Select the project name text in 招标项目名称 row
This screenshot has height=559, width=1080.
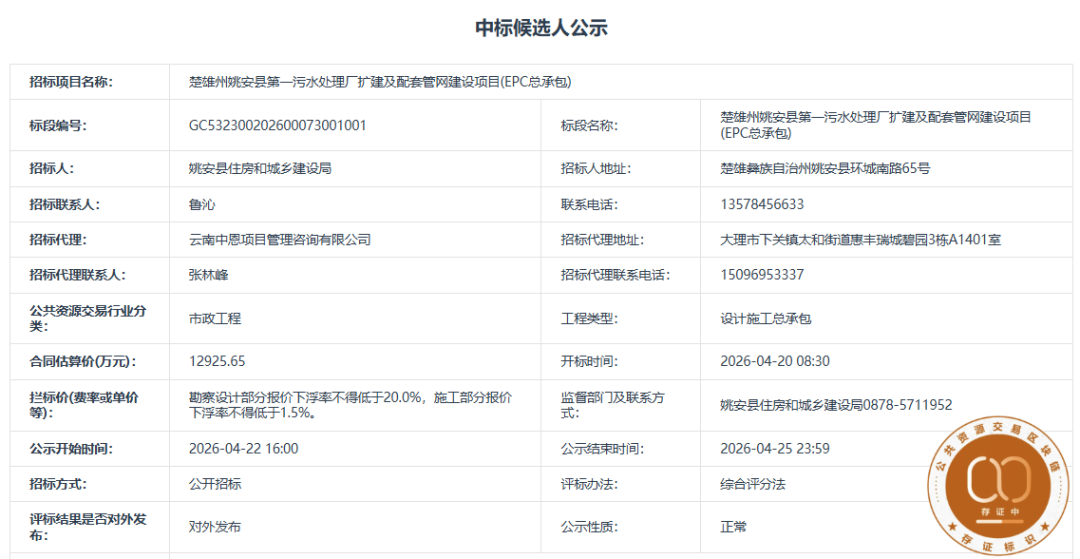point(380,82)
